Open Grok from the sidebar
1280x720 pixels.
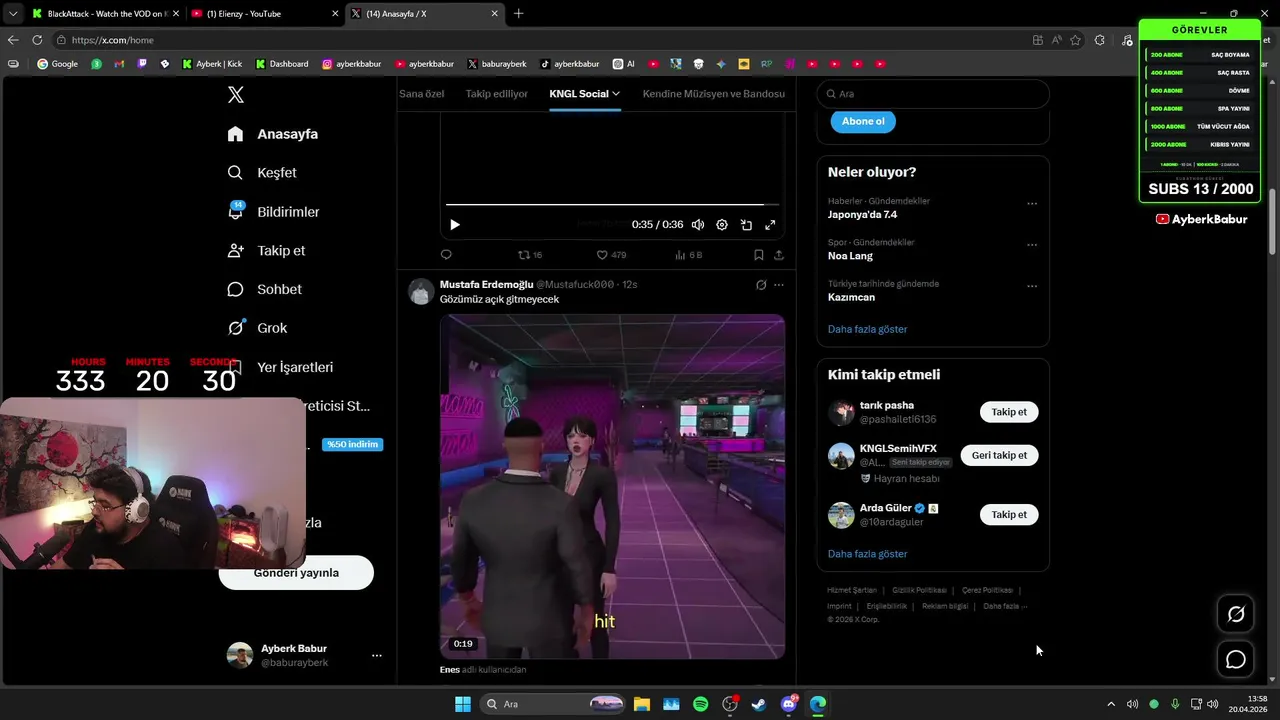coord(257,328)
